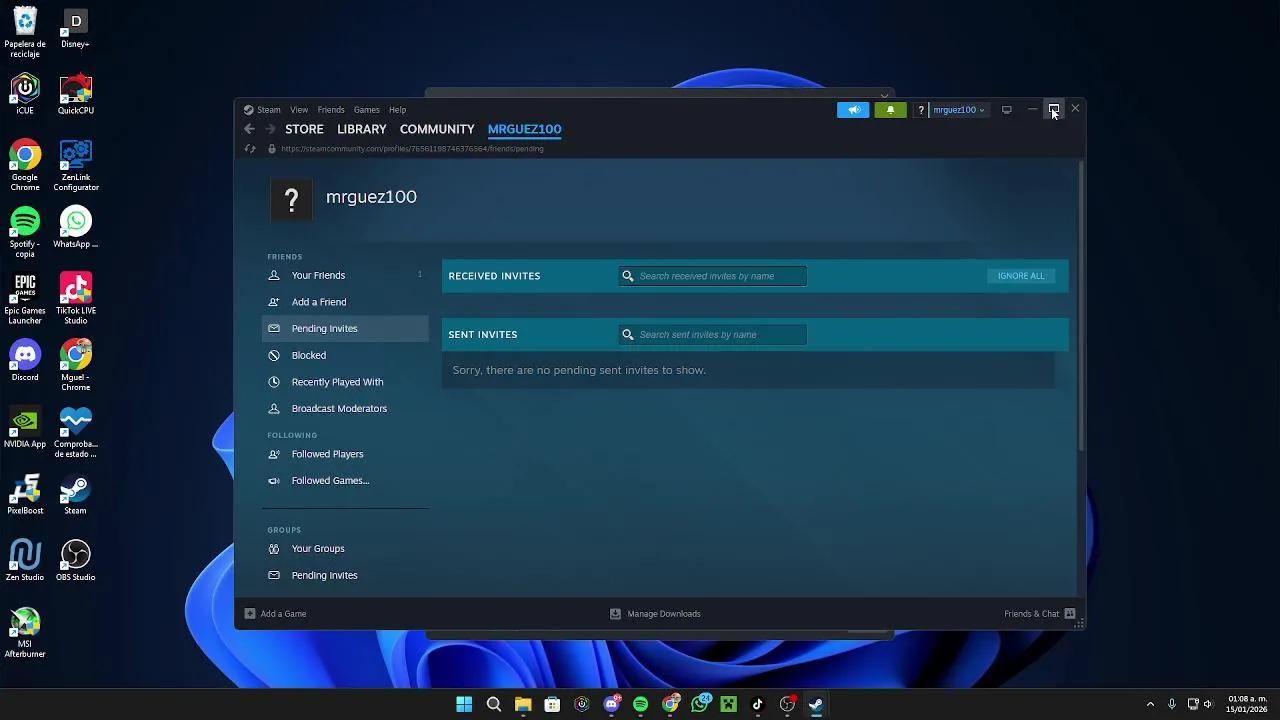Open Epic Games Launcher desktop shortcut
Viewport: 1280px width, 720px height.
coord(25,299)
